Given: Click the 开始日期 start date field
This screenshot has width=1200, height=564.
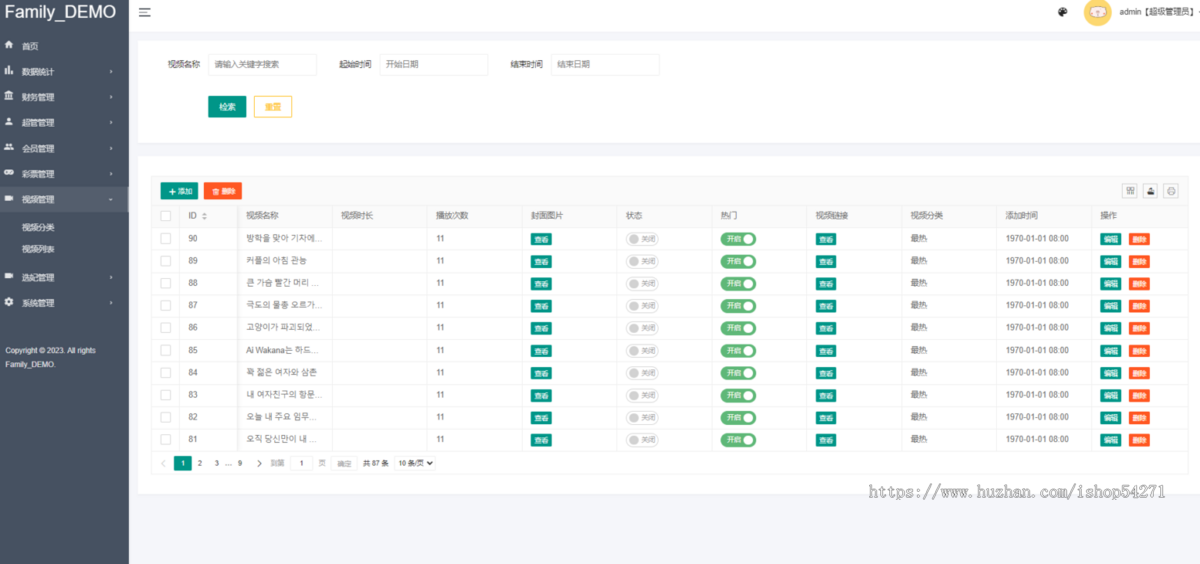Looking at the screenshot, I should [x=434, y=64].
